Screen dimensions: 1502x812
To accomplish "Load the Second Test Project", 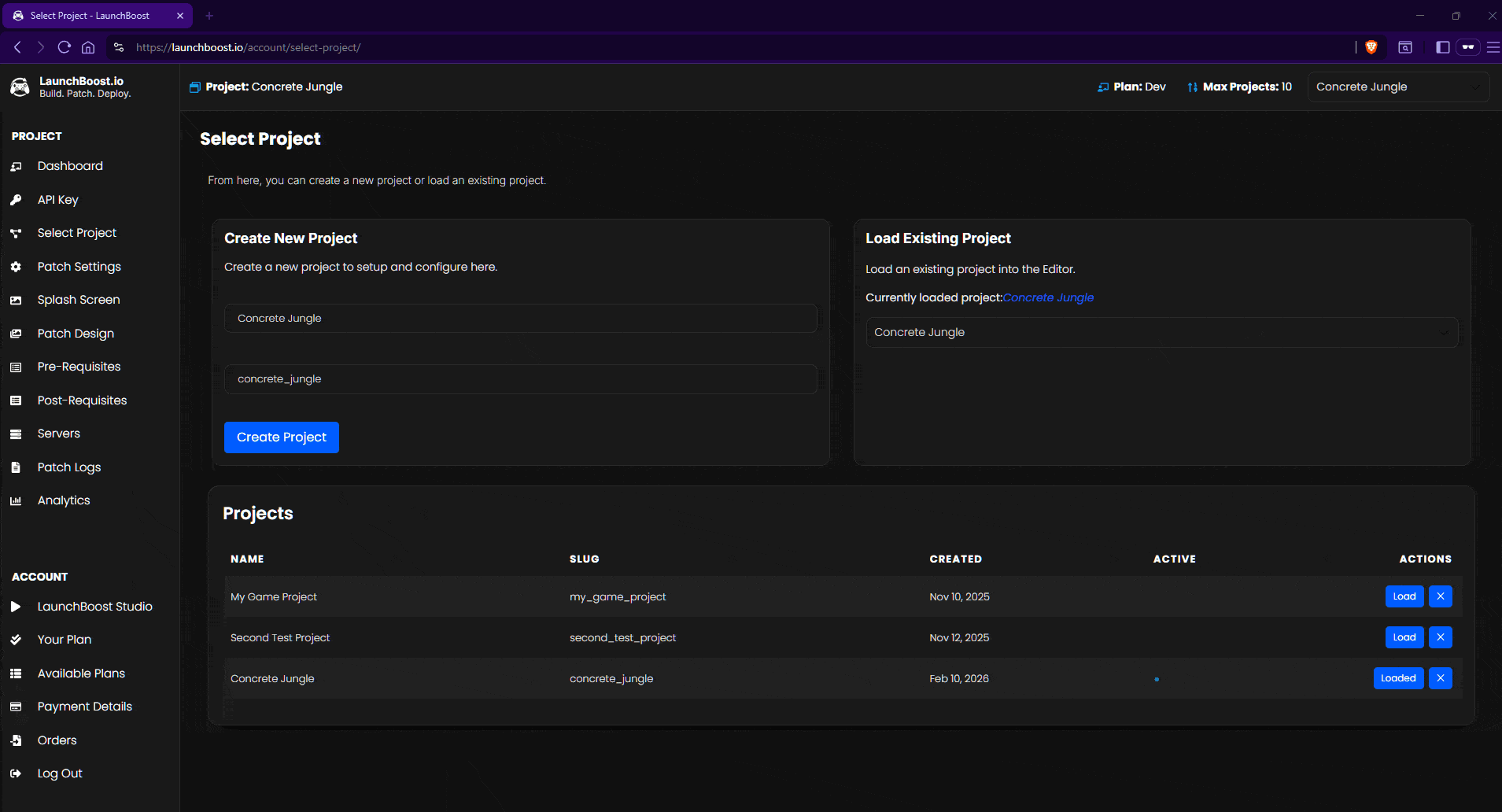I will pyautogui.click(x=1404, y=637).
